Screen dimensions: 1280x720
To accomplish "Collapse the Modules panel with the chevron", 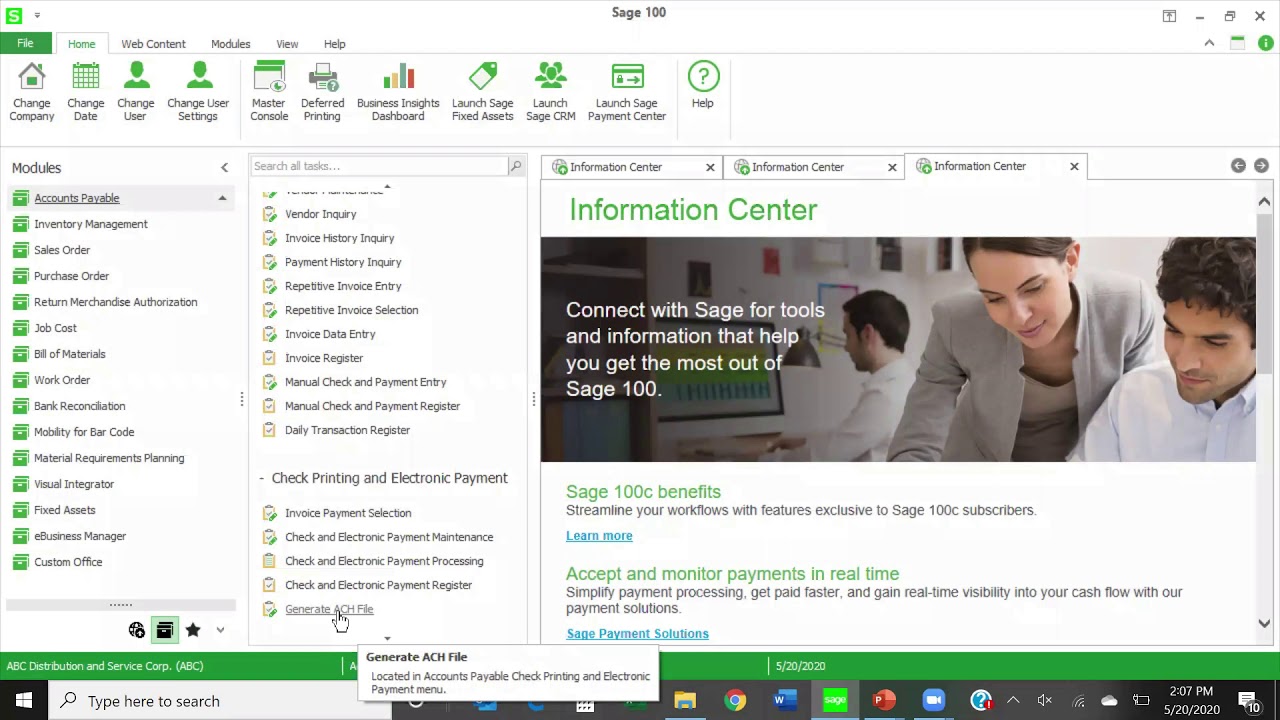I will click(x=224, y=168).
